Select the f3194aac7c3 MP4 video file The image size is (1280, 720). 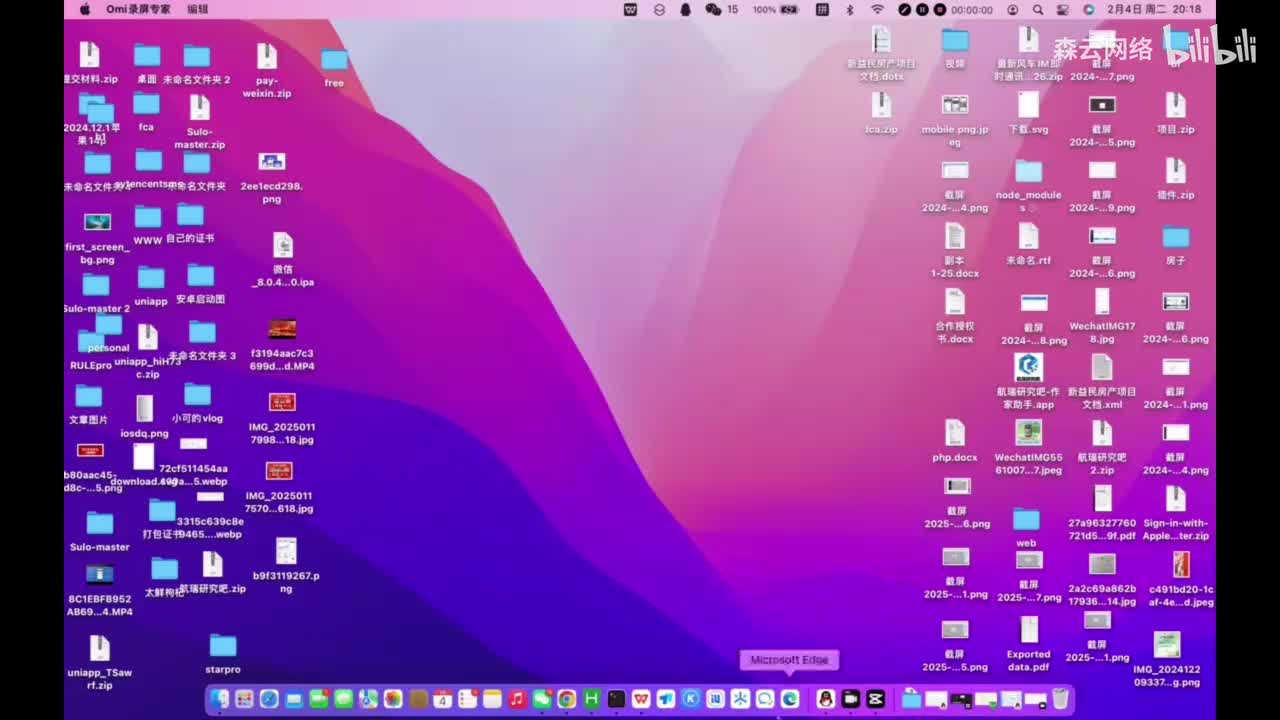(282, 345)
